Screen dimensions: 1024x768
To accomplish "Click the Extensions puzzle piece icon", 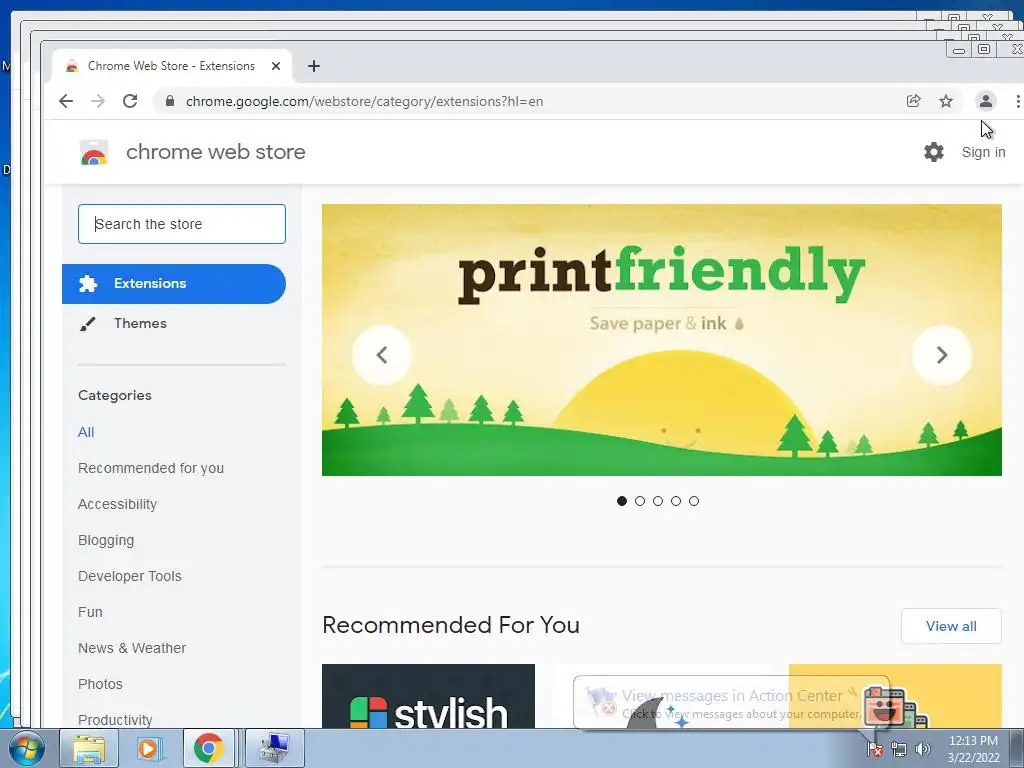I will (88, 283).
